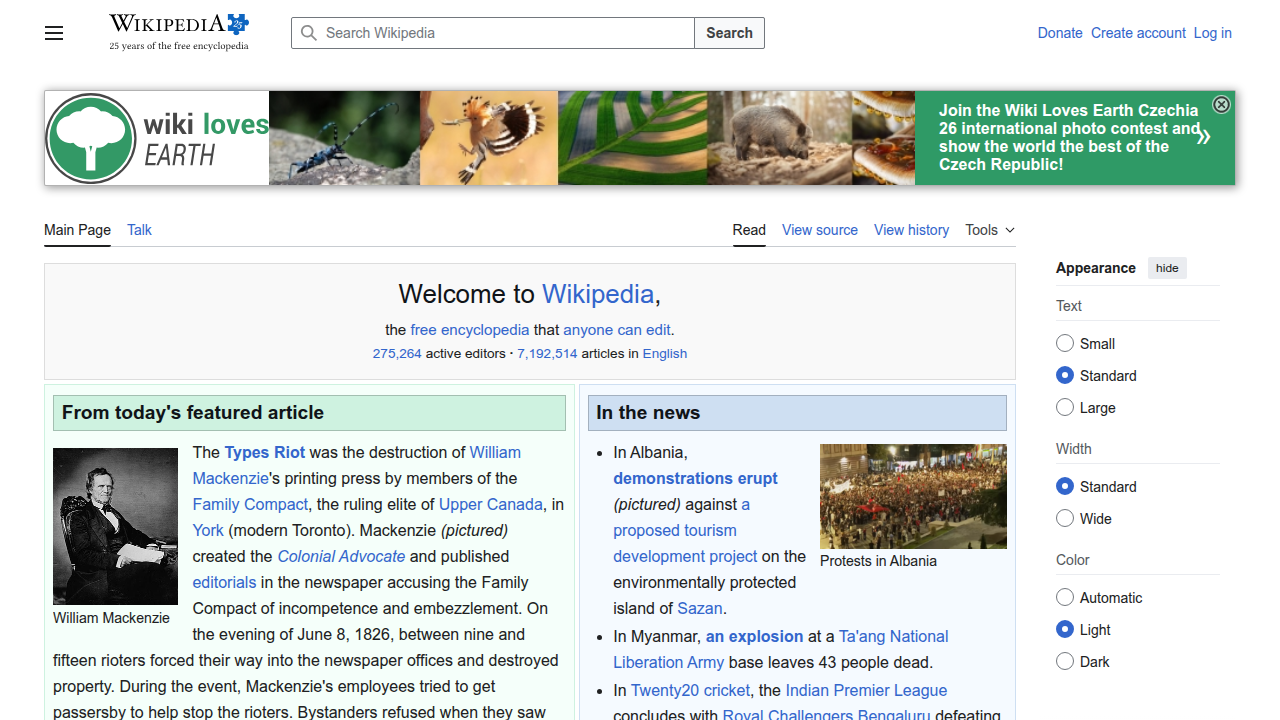Close the Wiki Loves Earth banner
This screenshot has height=720, width=1280.
[1221, 105]
